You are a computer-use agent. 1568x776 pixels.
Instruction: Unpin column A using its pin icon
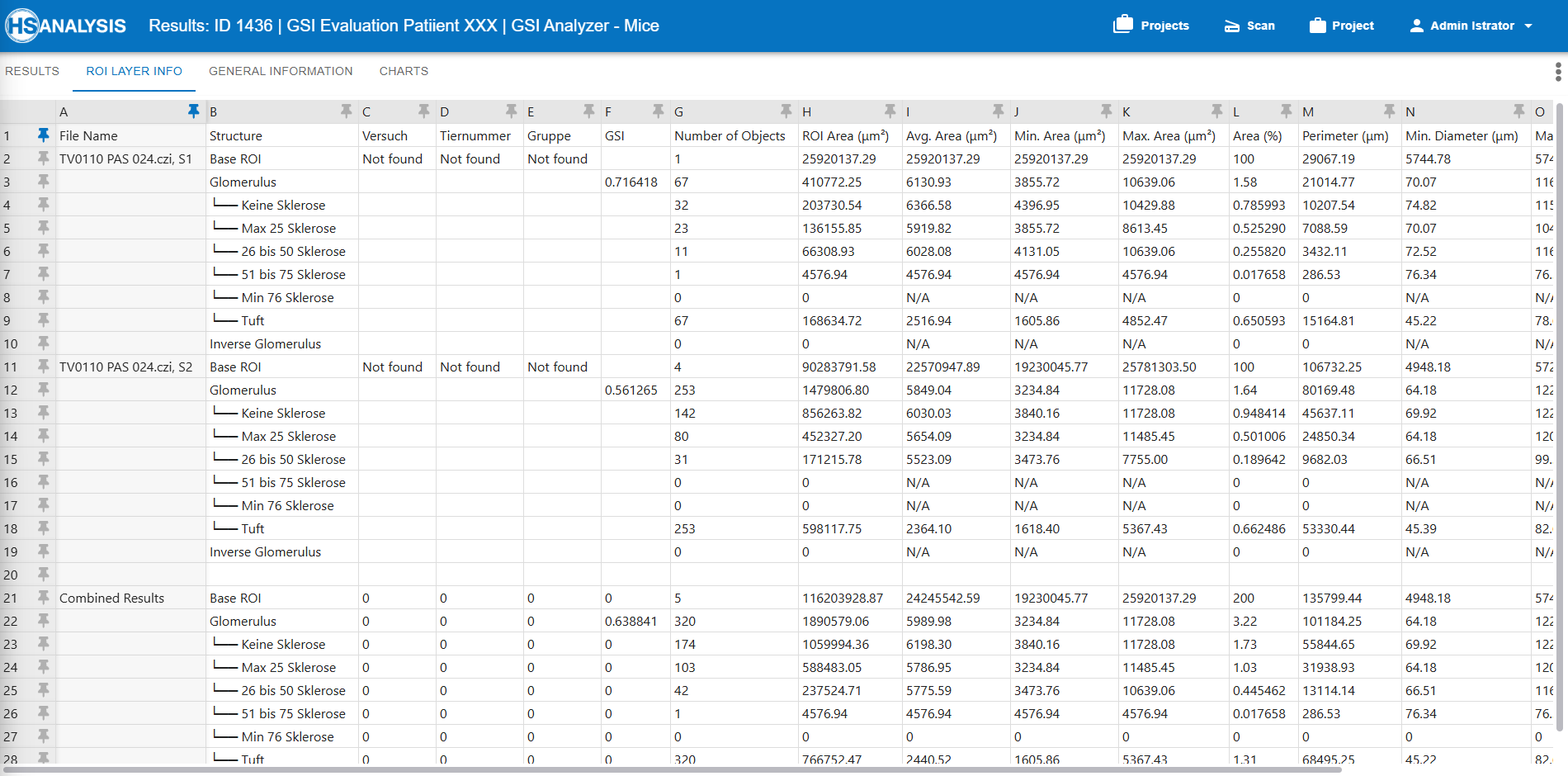193,111
